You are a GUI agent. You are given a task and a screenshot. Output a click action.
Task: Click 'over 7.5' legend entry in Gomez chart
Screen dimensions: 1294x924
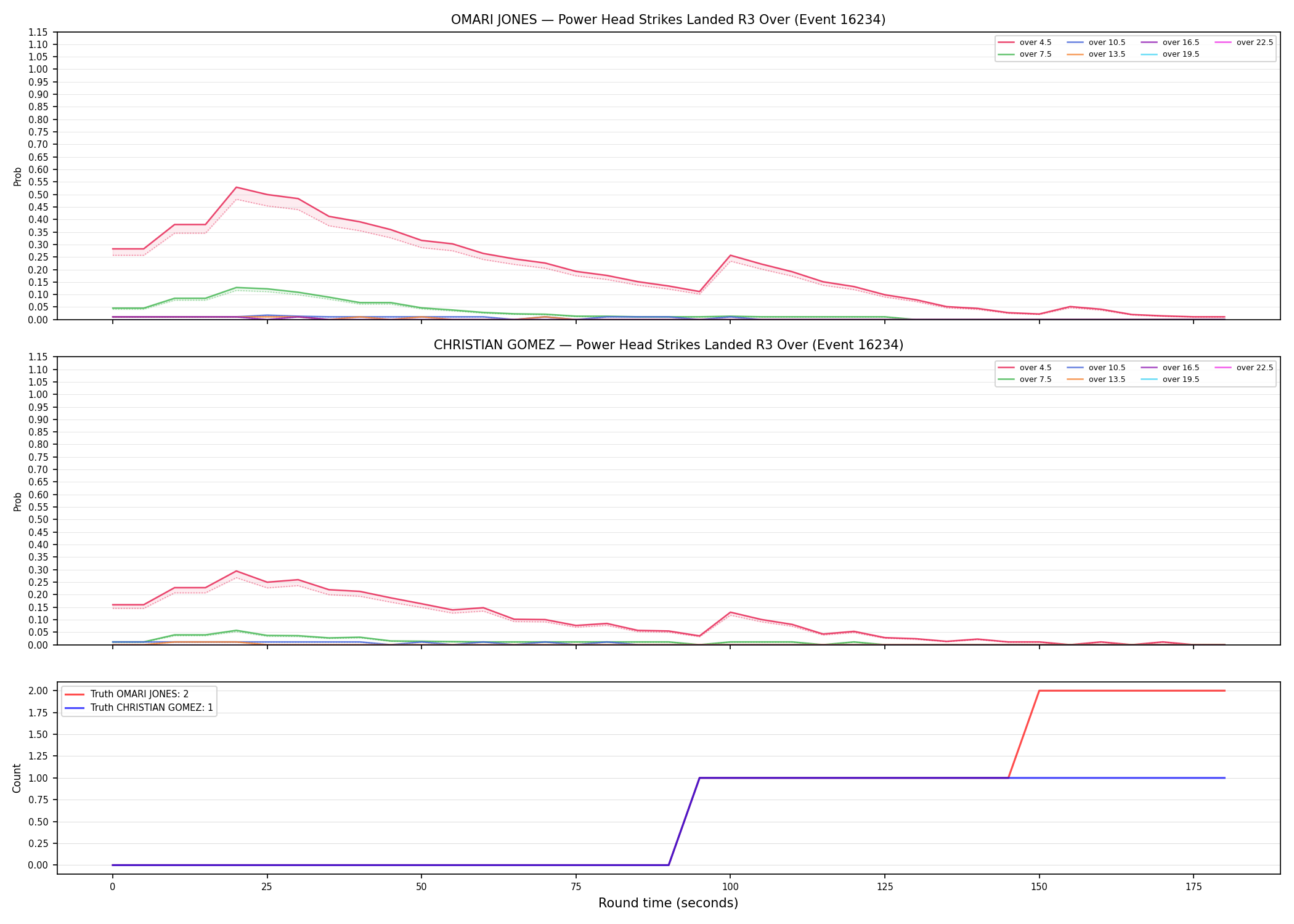pos(1025,379)
